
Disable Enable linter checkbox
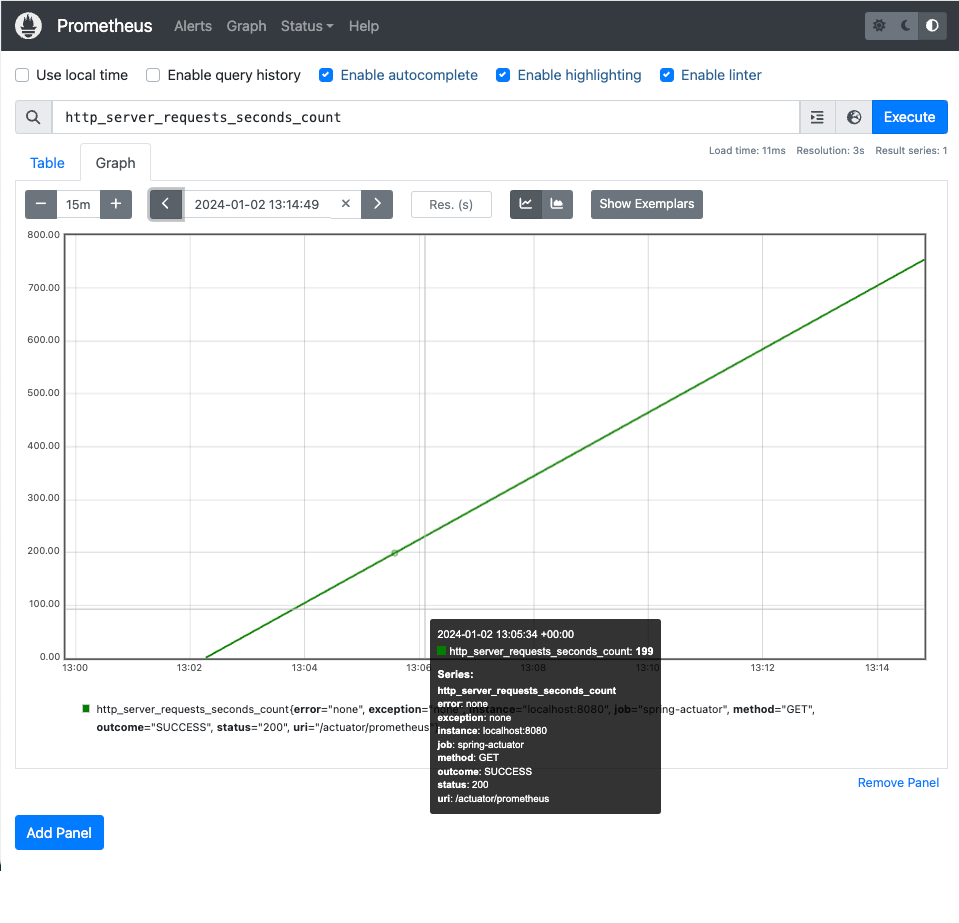[x=667, y=75]
